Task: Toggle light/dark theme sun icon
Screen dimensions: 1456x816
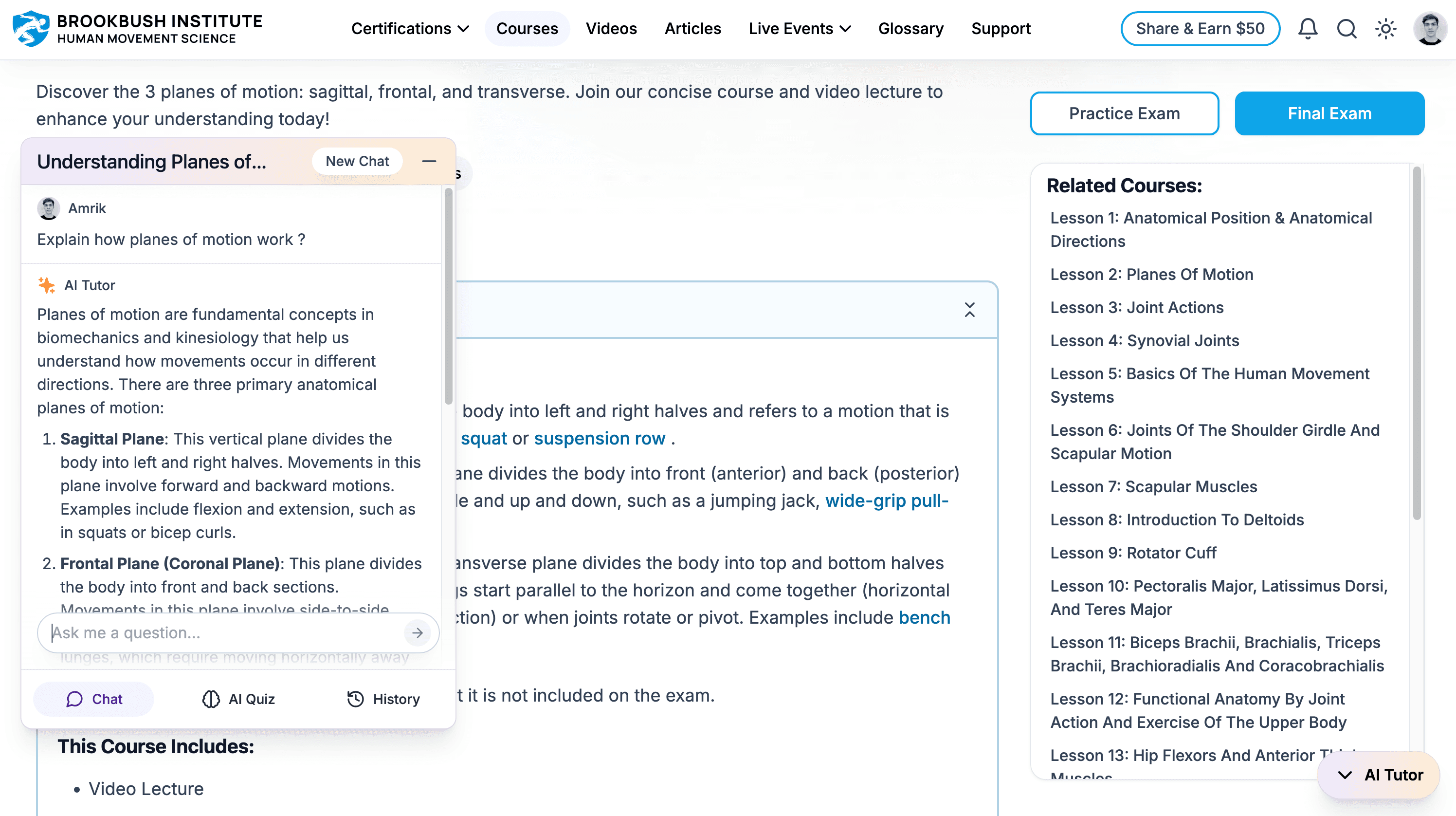Action: pos(1385,28)
